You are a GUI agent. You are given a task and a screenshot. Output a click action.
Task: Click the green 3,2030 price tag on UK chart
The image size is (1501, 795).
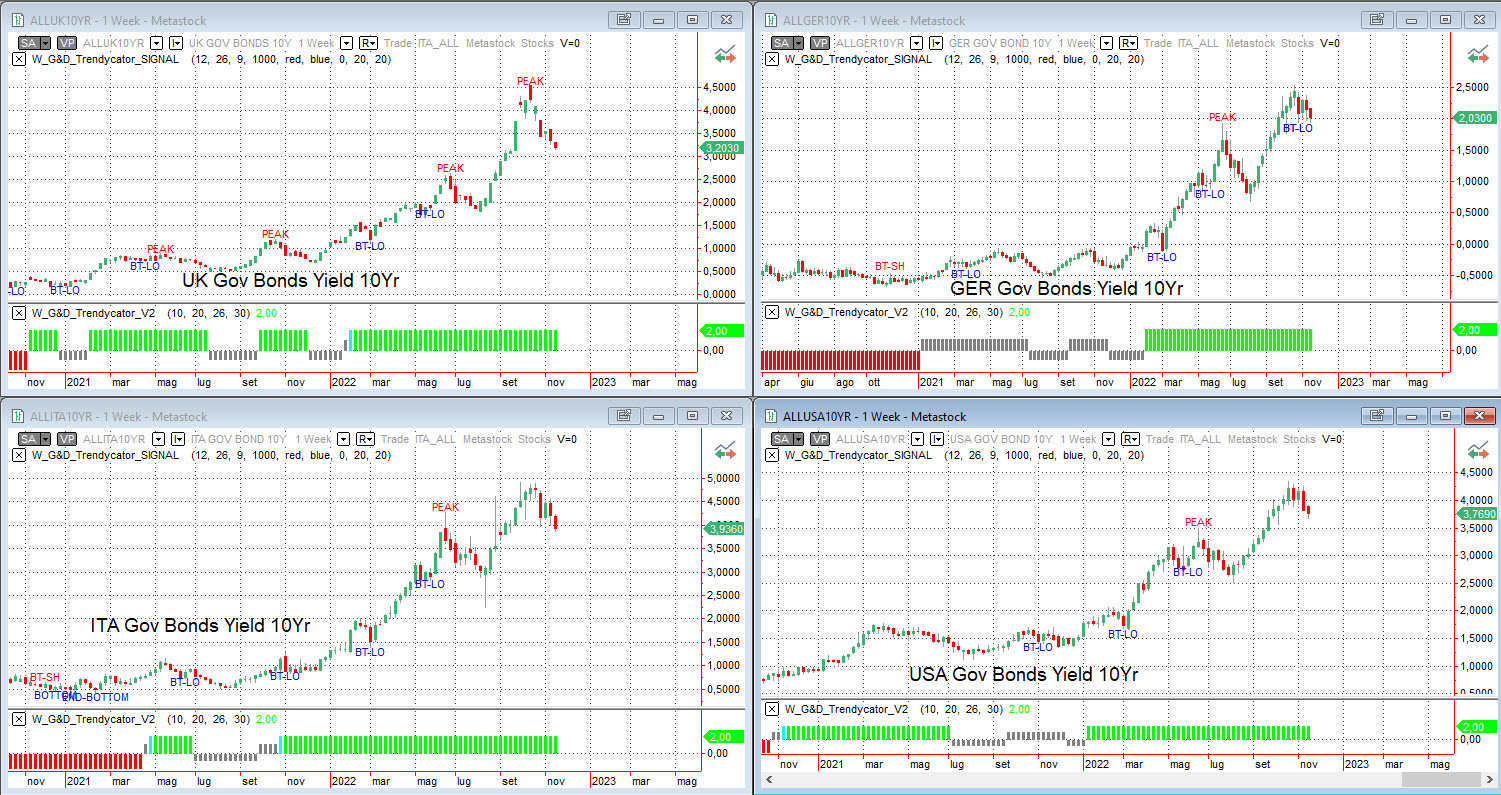[x=720, y=148]
